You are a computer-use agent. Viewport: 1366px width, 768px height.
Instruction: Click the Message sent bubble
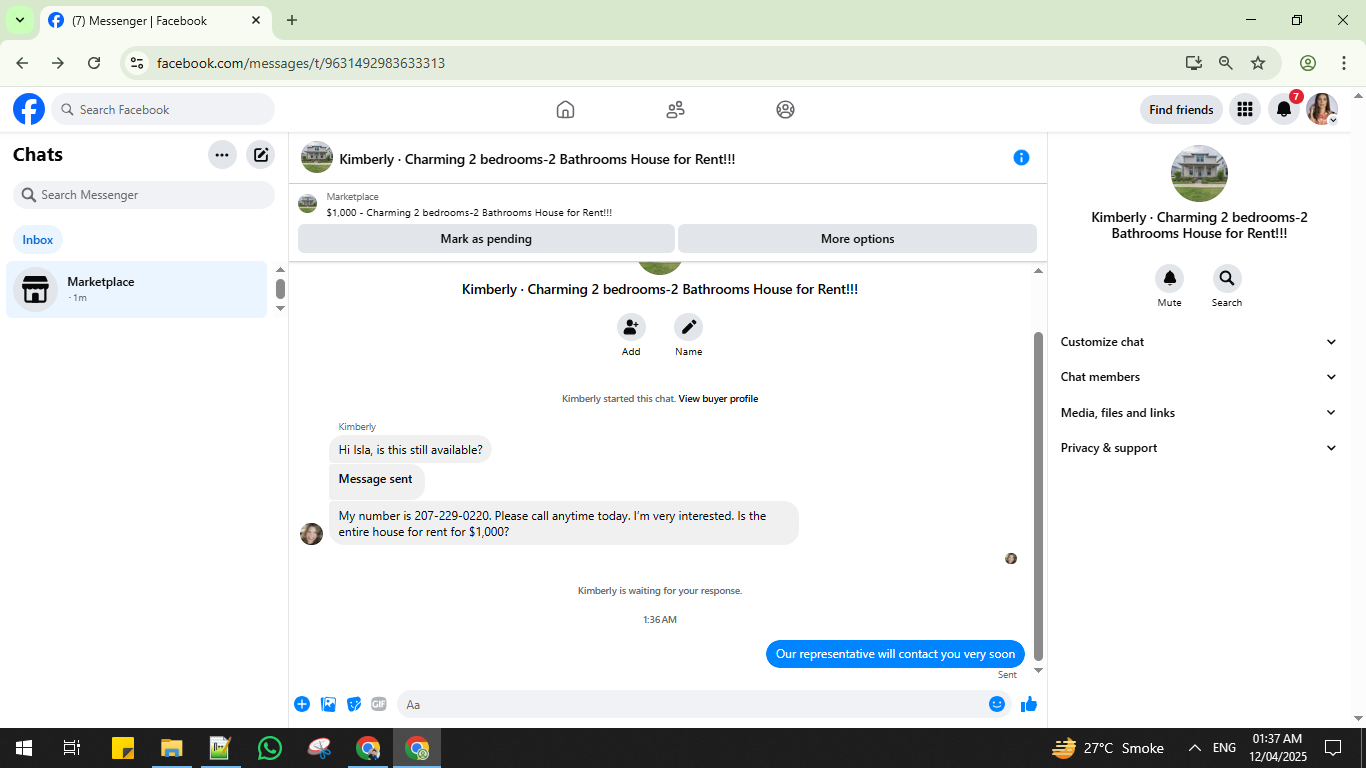377,480
